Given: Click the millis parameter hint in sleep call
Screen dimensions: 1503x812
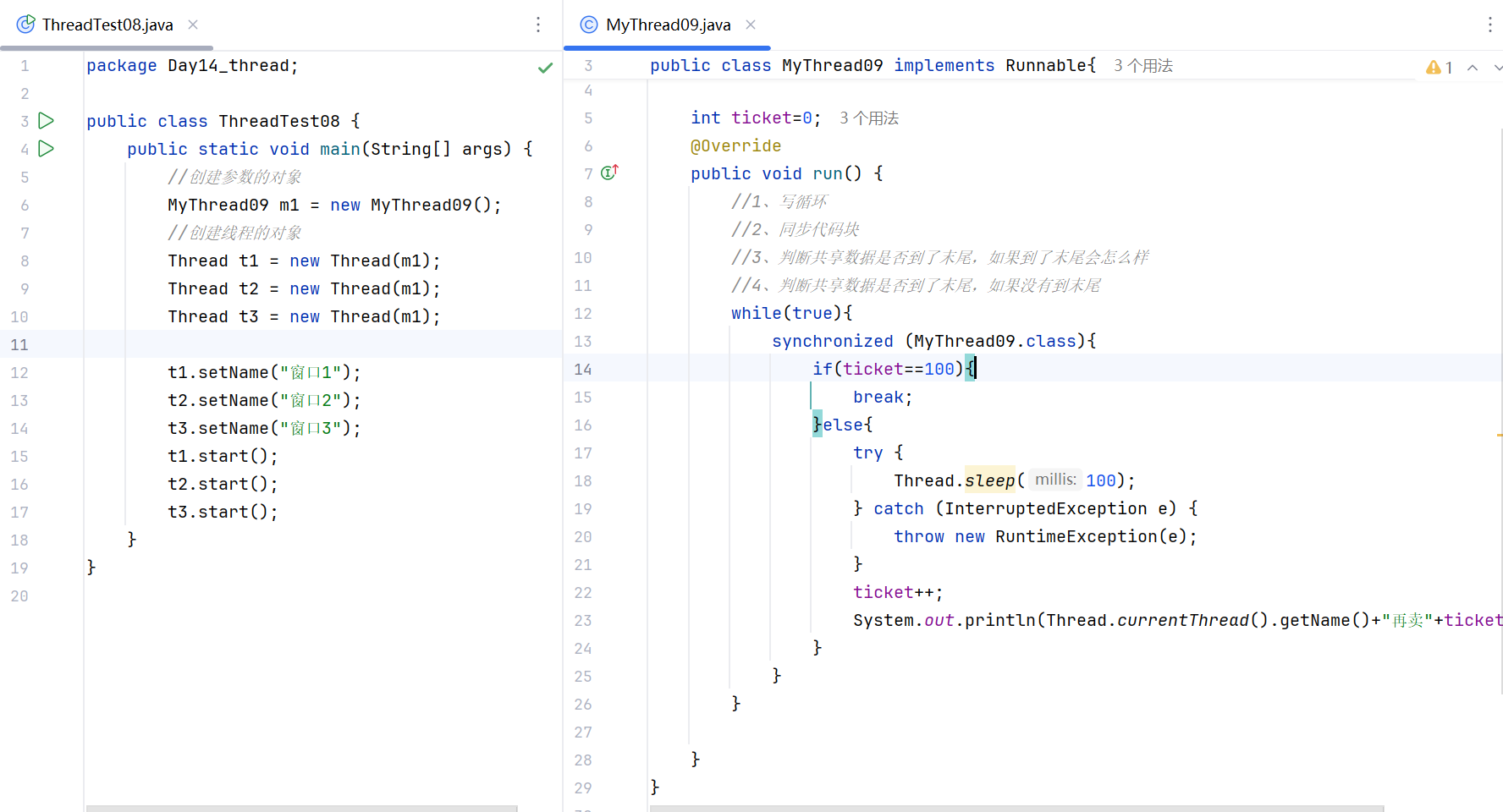Looking at the screenshot, I should click(x=1055, y=480).
